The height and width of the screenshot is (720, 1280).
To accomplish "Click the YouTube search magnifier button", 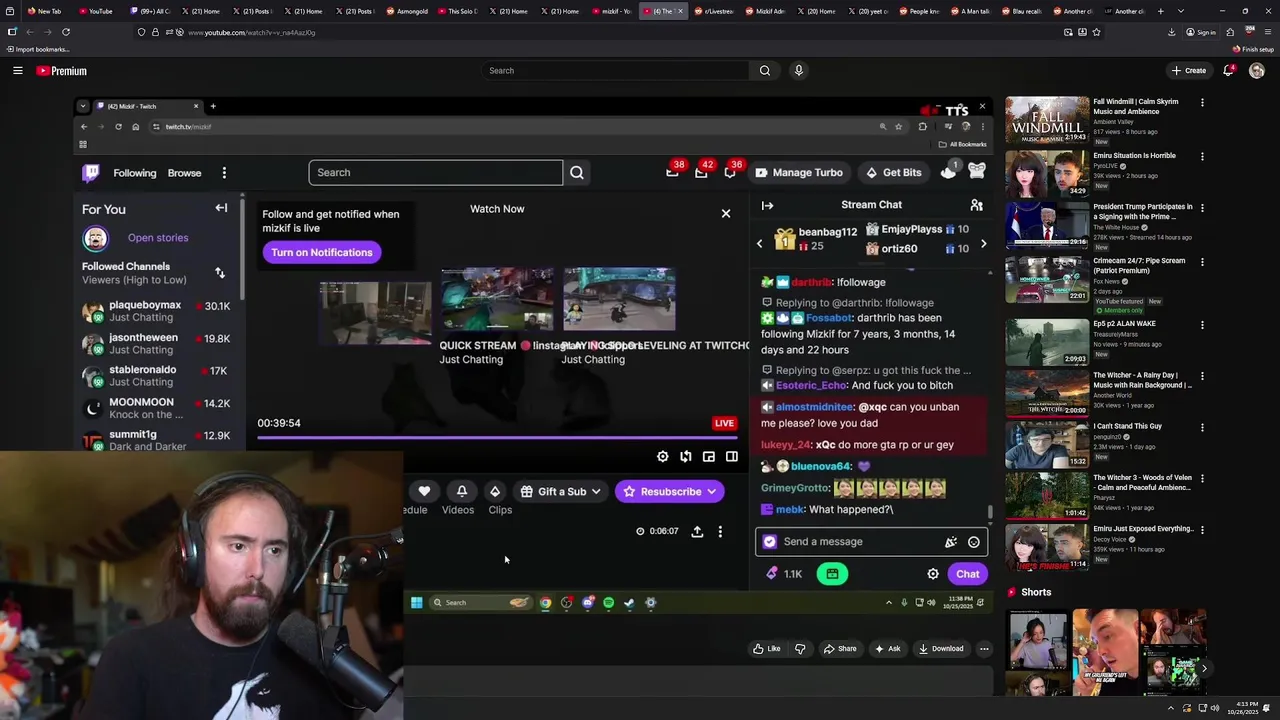I will [764, 71].
